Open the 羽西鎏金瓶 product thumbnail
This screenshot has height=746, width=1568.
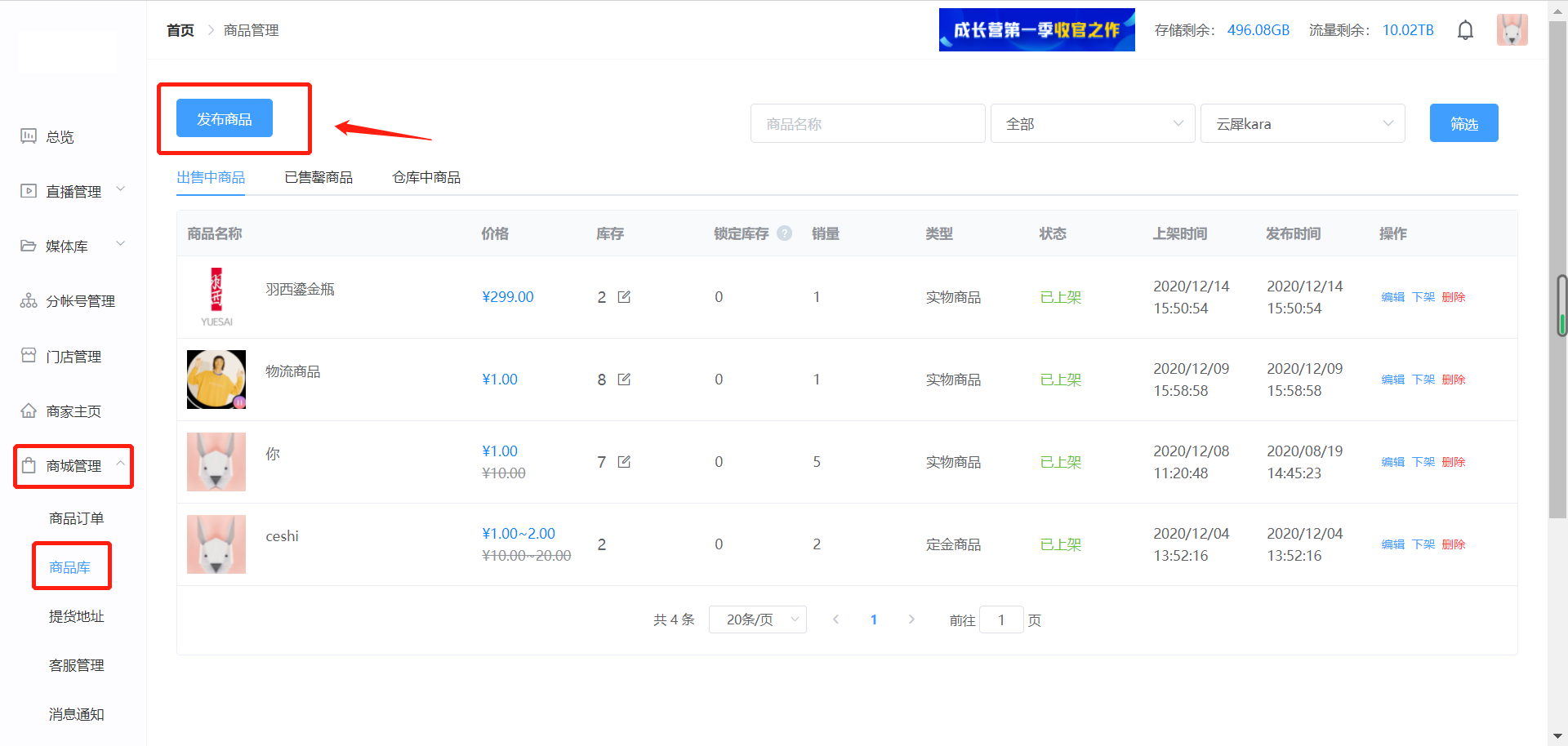[x=216, y=297]
